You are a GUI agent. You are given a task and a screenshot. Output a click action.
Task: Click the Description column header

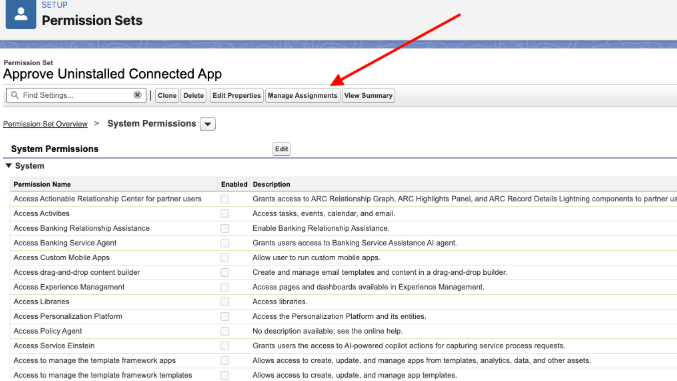coord(272,184)
